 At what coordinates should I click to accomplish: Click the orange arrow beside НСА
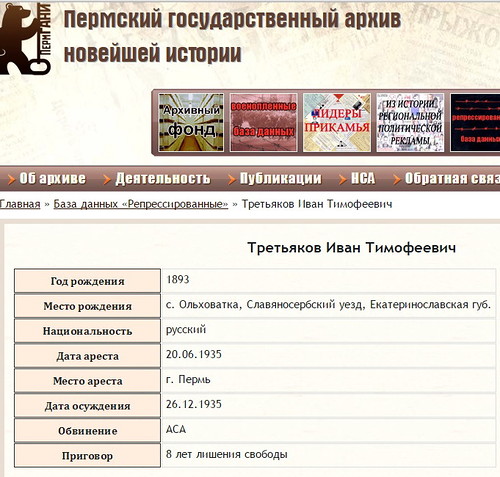tap(343, 179)
